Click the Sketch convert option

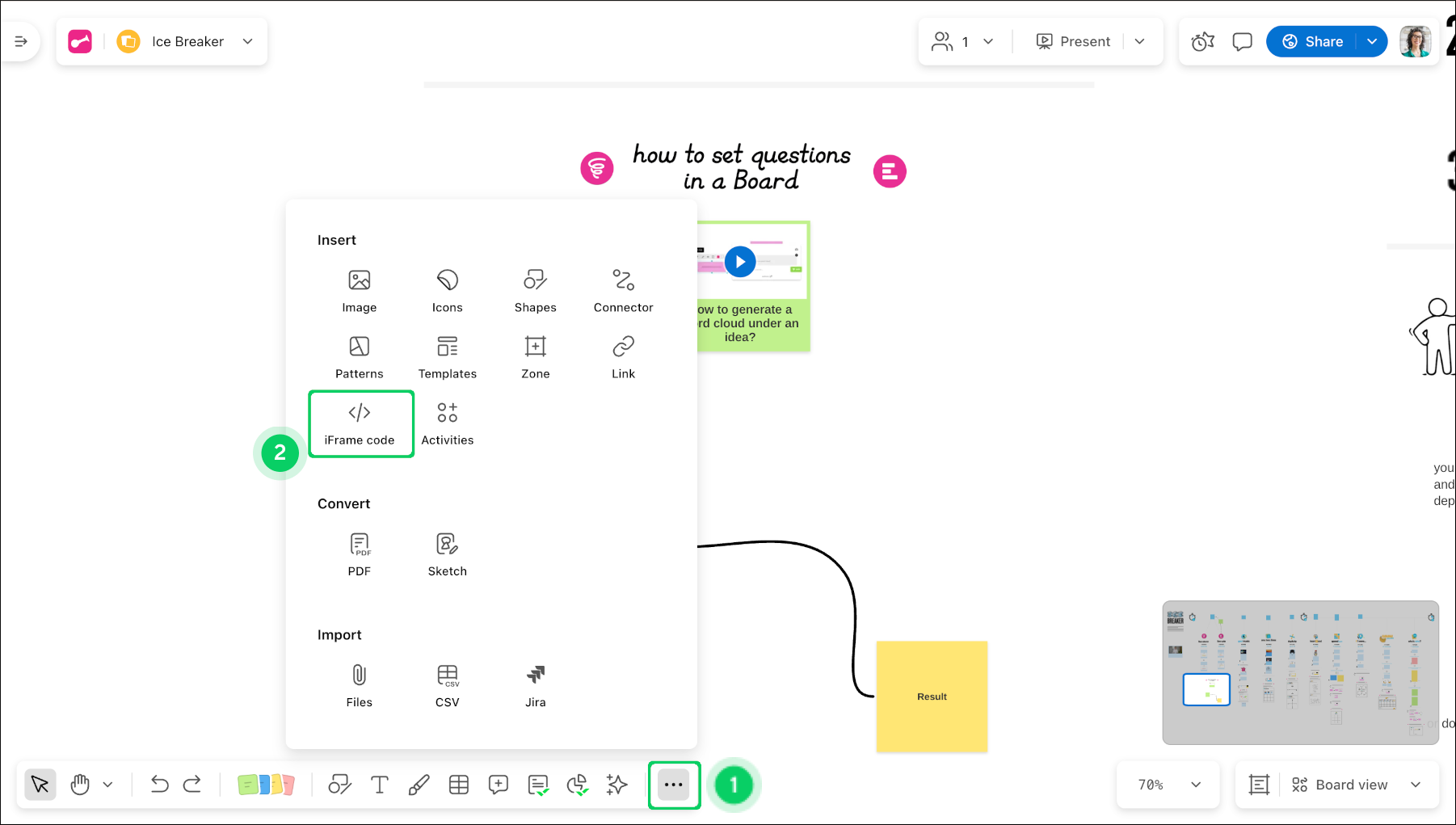pyautogui.click(x=447, y=554)
